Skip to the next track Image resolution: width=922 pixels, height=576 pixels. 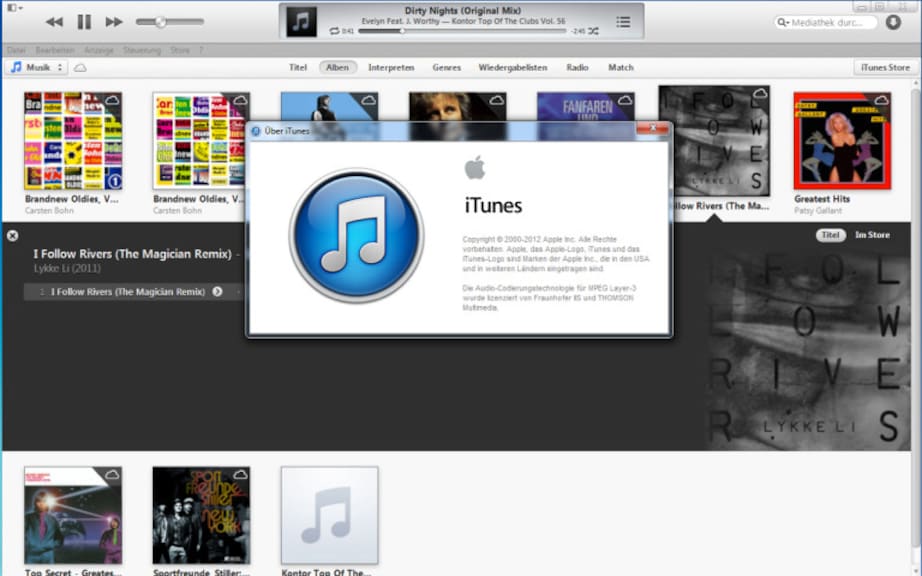tap(113, 22)
